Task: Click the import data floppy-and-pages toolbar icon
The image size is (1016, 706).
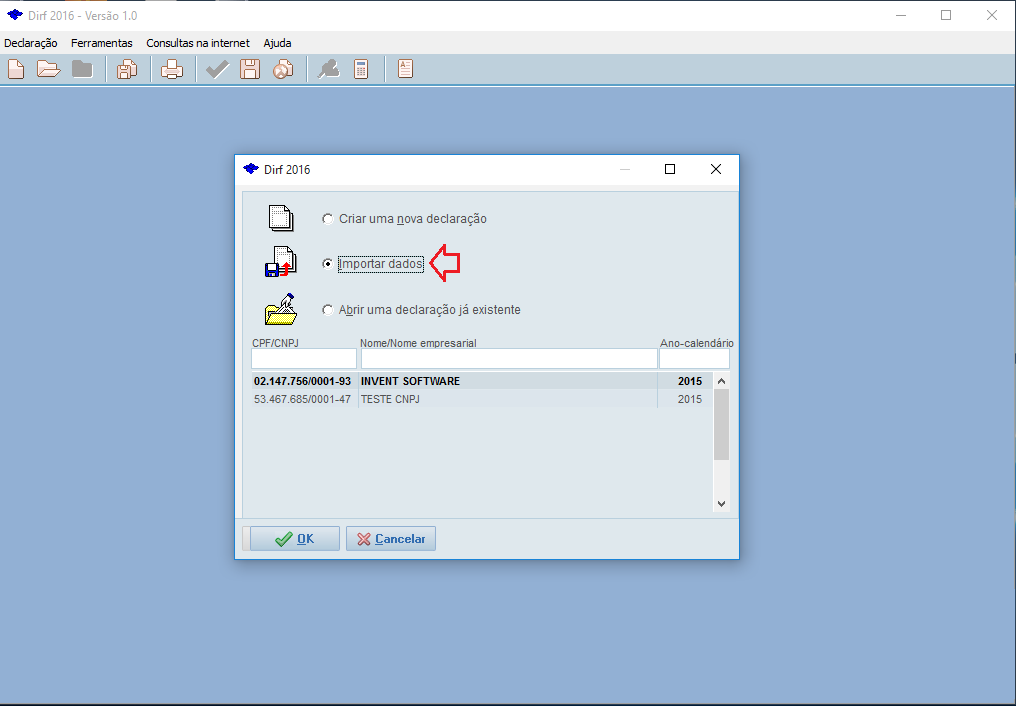Action: (x=127, y=69)
